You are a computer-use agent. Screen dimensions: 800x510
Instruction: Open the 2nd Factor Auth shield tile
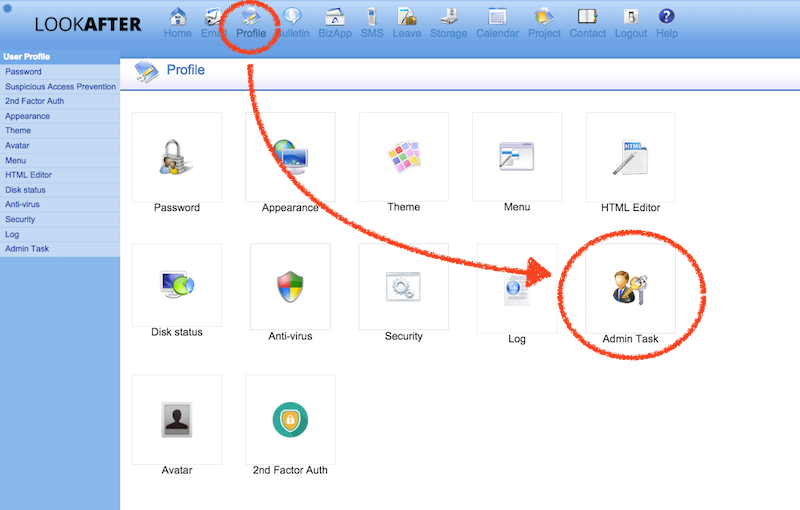pos(290,420)
